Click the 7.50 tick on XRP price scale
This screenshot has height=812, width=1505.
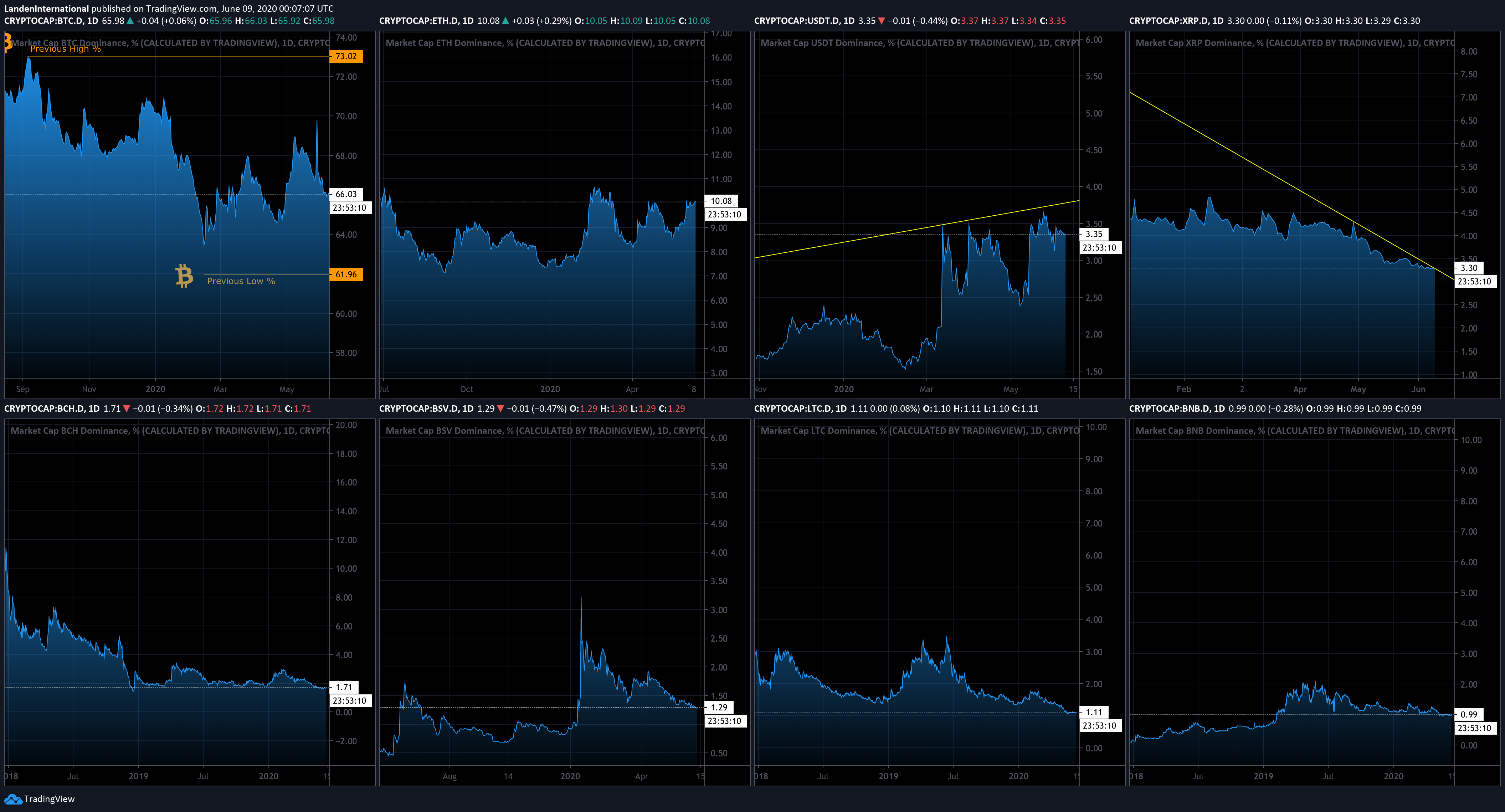pos(1469,74)
